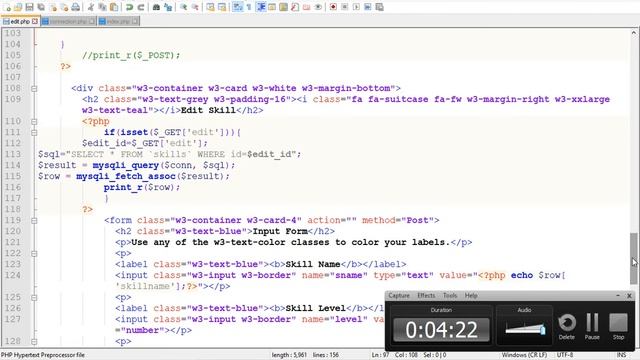The height and width of the screenshot is (360, 640).
Task: Click the 0:04:22 duration display
Action: [441, 329]
